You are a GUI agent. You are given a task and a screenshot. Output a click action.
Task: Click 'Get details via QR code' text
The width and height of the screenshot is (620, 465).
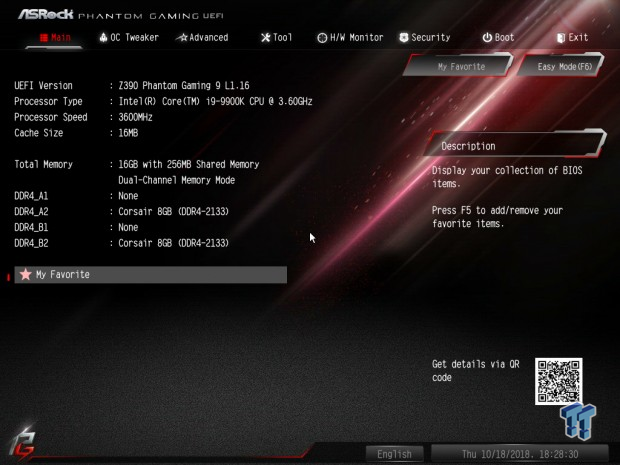(x=476, y=370)
